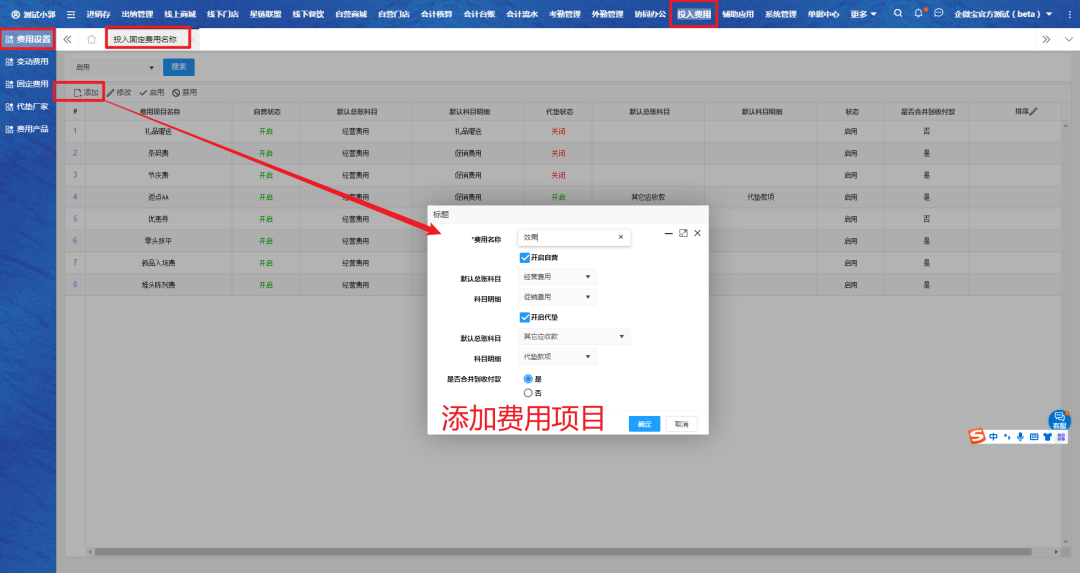Viewport: 1080px width, 573px height.
Task: Open the notification bell icon
Action: [x=918, y=14]
